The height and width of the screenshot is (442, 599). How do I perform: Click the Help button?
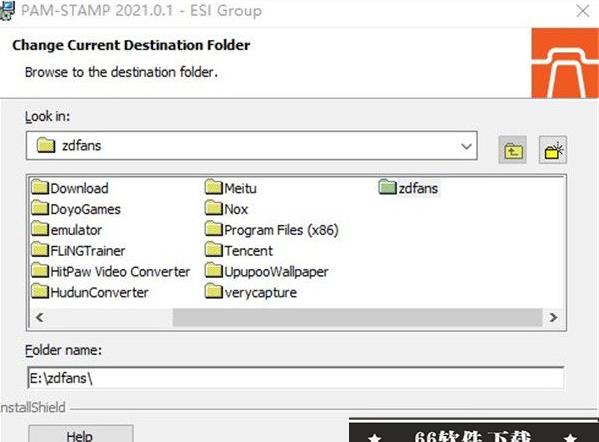click(x=81, y=434)
